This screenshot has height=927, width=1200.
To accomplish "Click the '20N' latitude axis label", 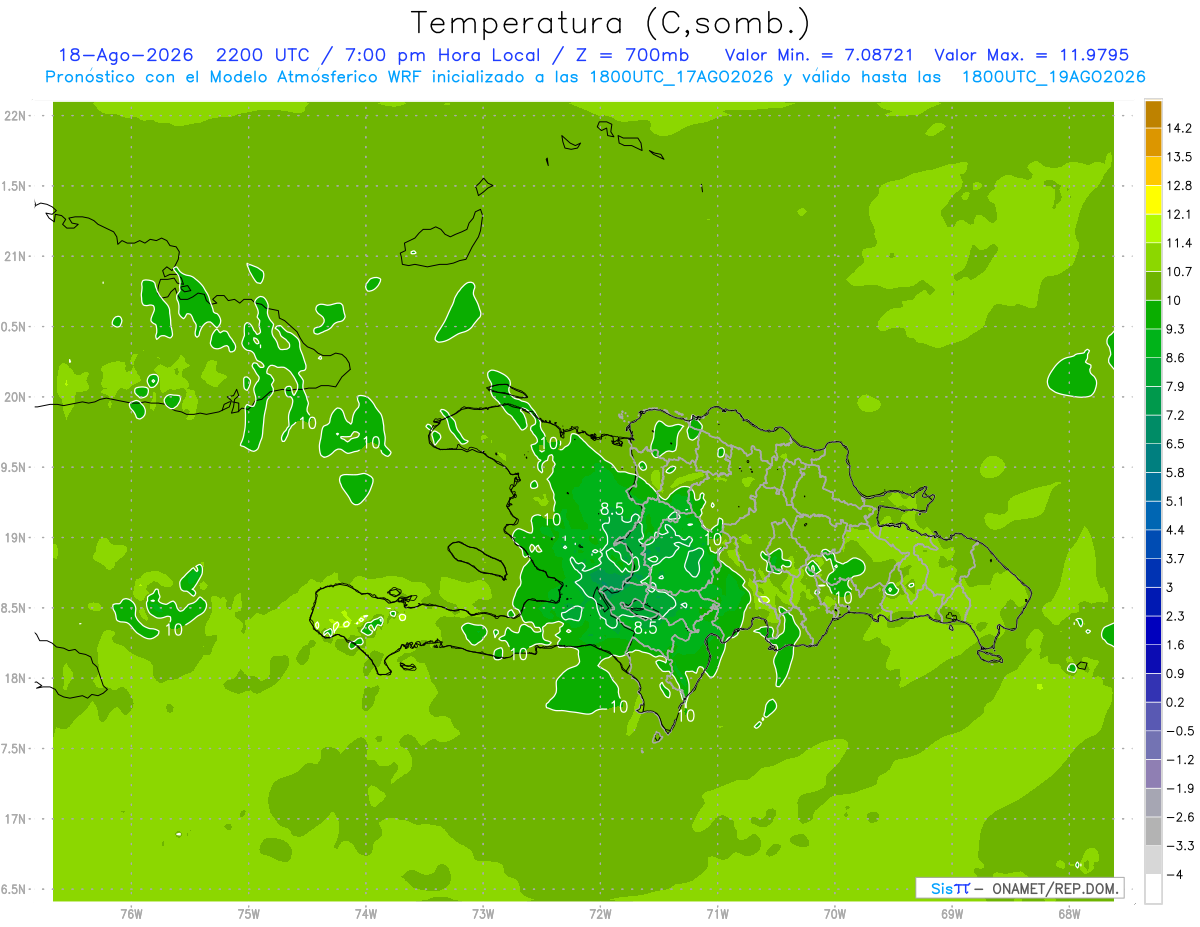I will tap(17, 397).
